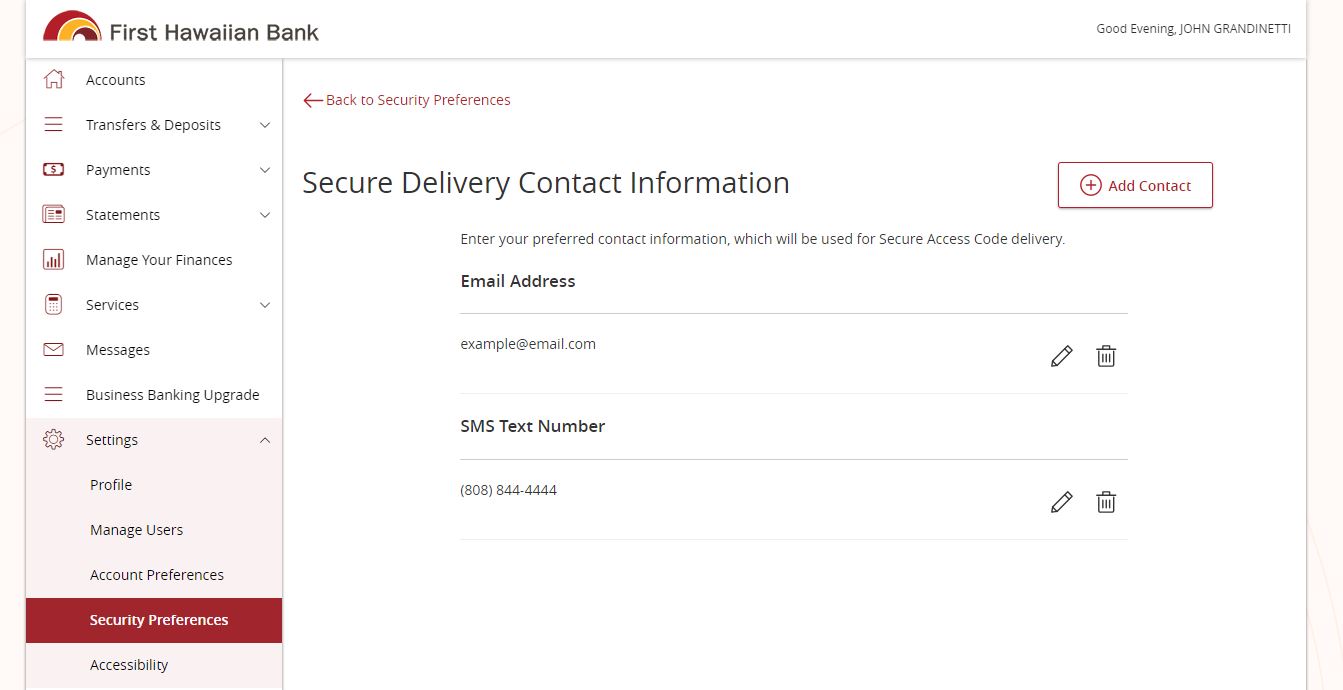The height and width of the screenshot is (690, 1343).
Task: Delete the email address using trash icon
Action: [1106, 356]
